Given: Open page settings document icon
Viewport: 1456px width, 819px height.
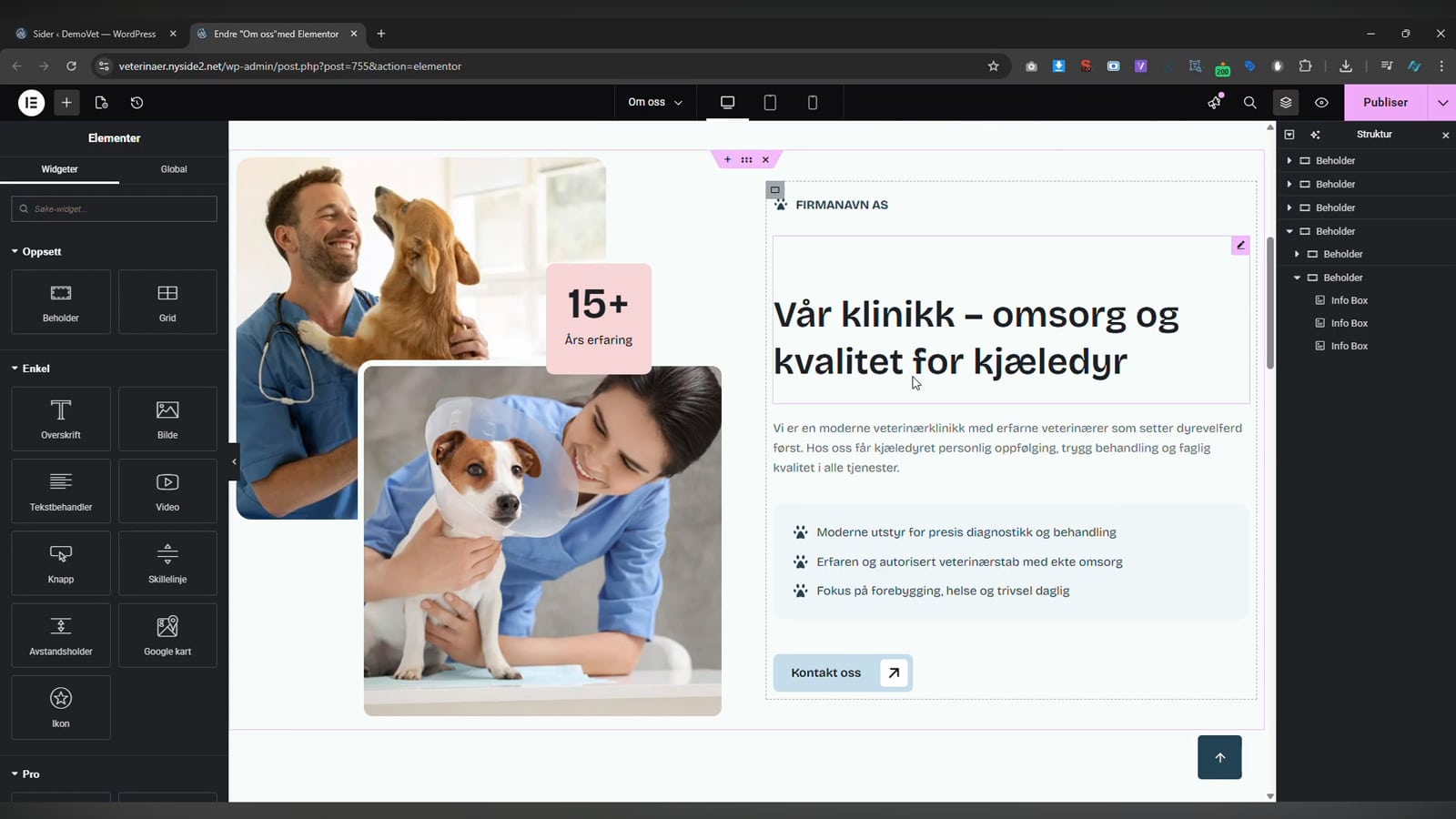Looking at the screenshot, I should click(101, 103).
